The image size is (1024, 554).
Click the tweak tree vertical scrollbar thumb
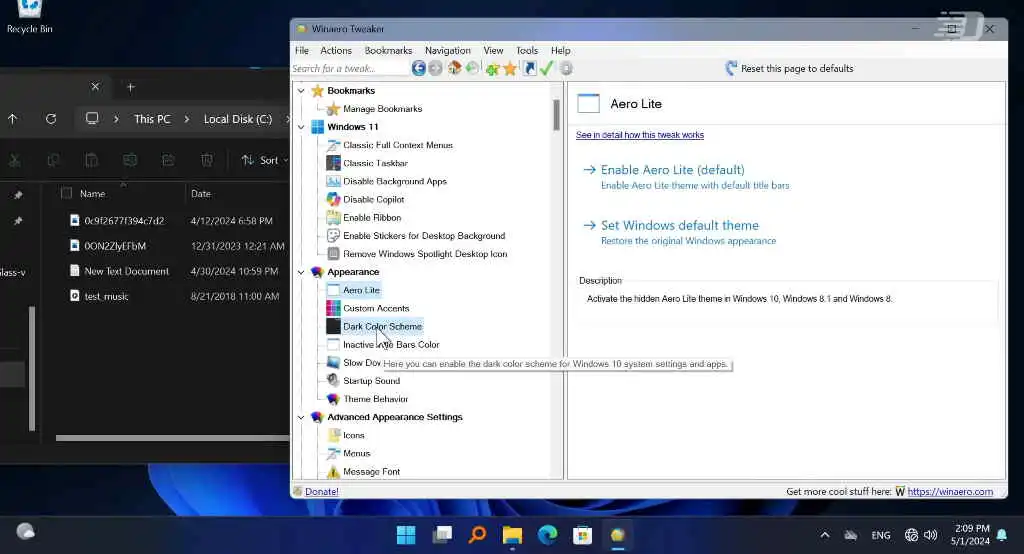pyautogui.click(x=556, y=115)
